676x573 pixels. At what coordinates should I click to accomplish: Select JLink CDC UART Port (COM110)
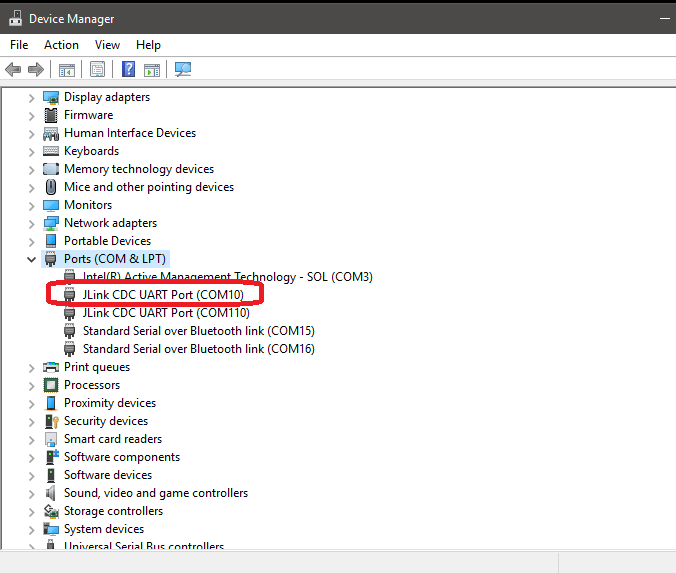tap(166, 313)
